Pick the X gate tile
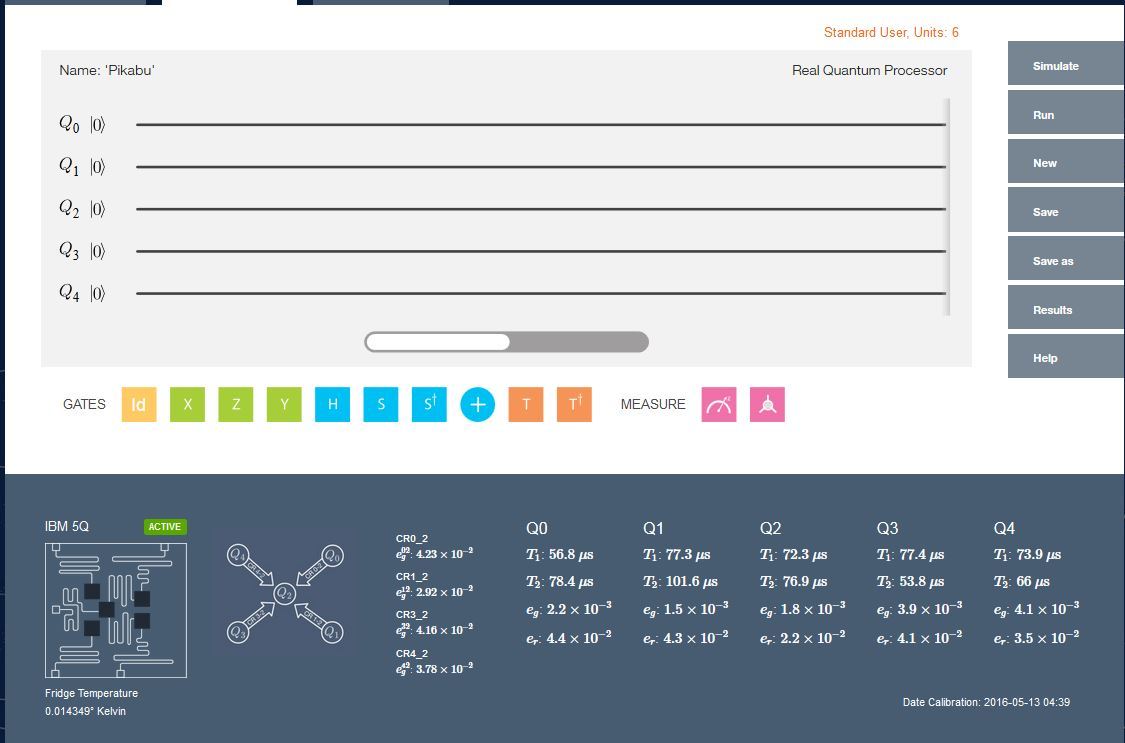 tap(187, 404)
